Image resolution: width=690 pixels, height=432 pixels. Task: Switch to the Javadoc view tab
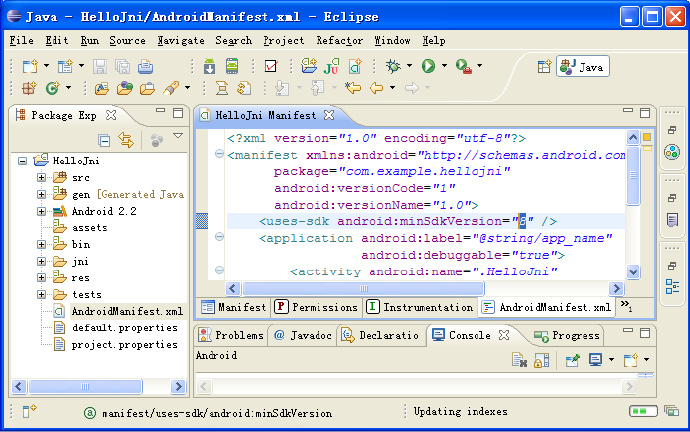pyautogui.click(x=303, y=335)
